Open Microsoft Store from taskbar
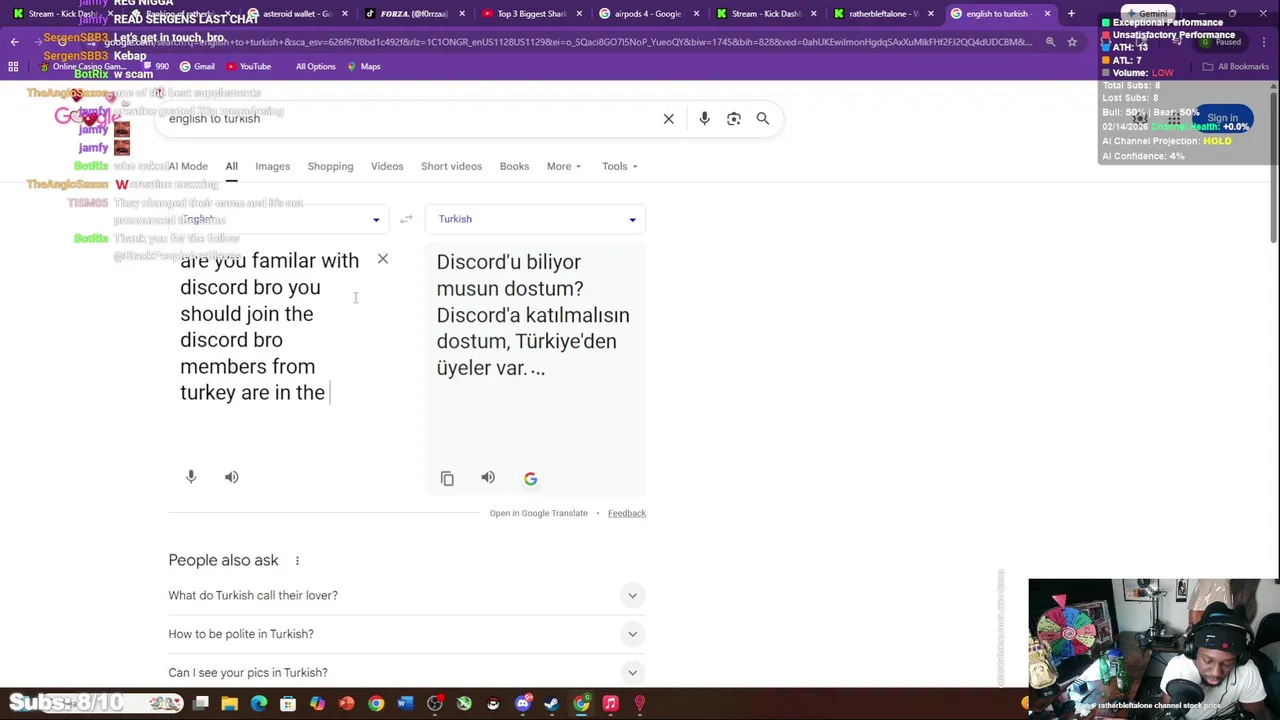The width and height of the screenshot is (1280, 720). (x=288, y=704)
